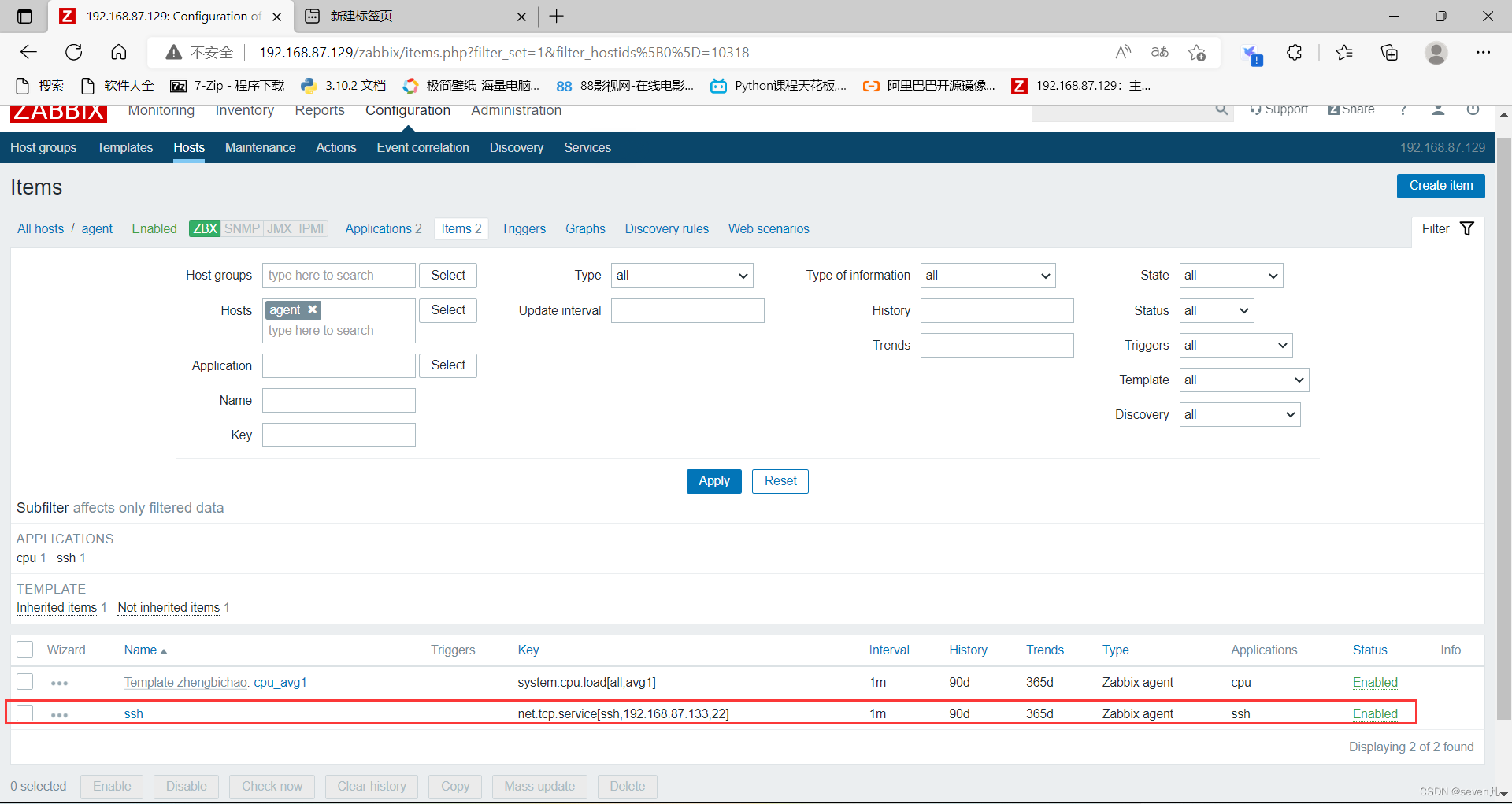Open wizard dots for ssh item
The width and height of the screenshot is (1512, 804).
tap(59, 714)
